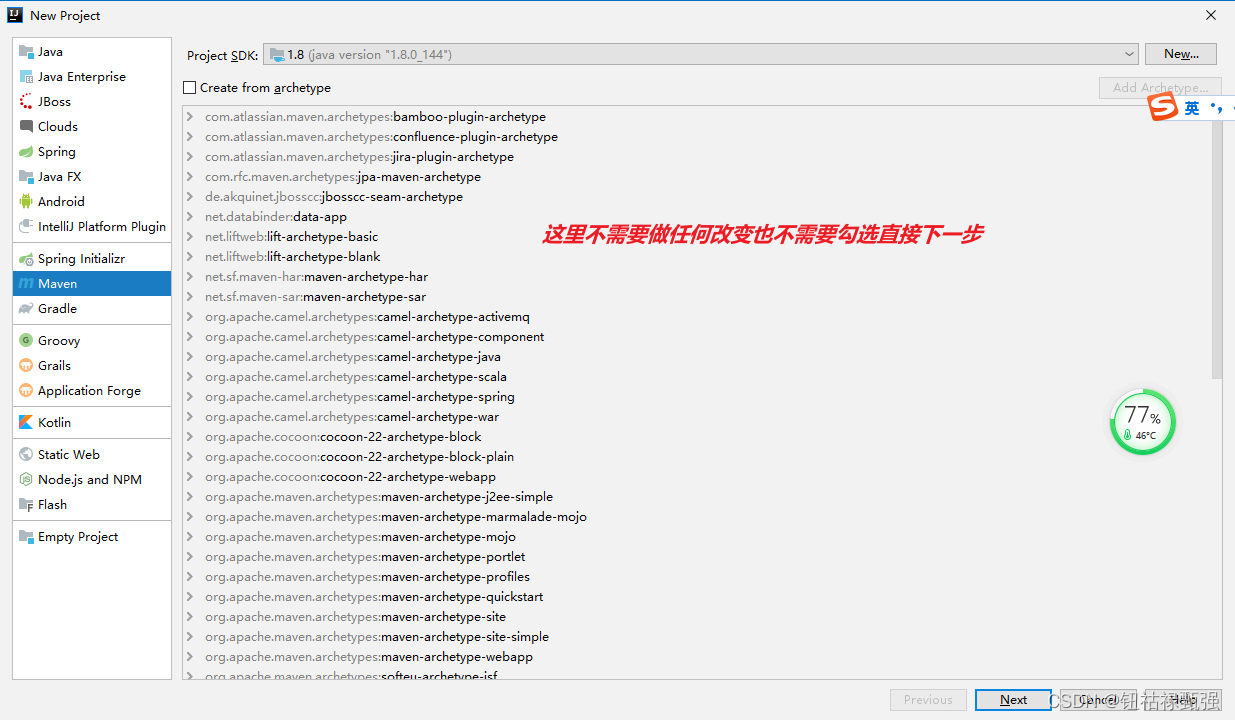
Task: Expand the camel-archetype-activemq node
Action: coord(190,317)
